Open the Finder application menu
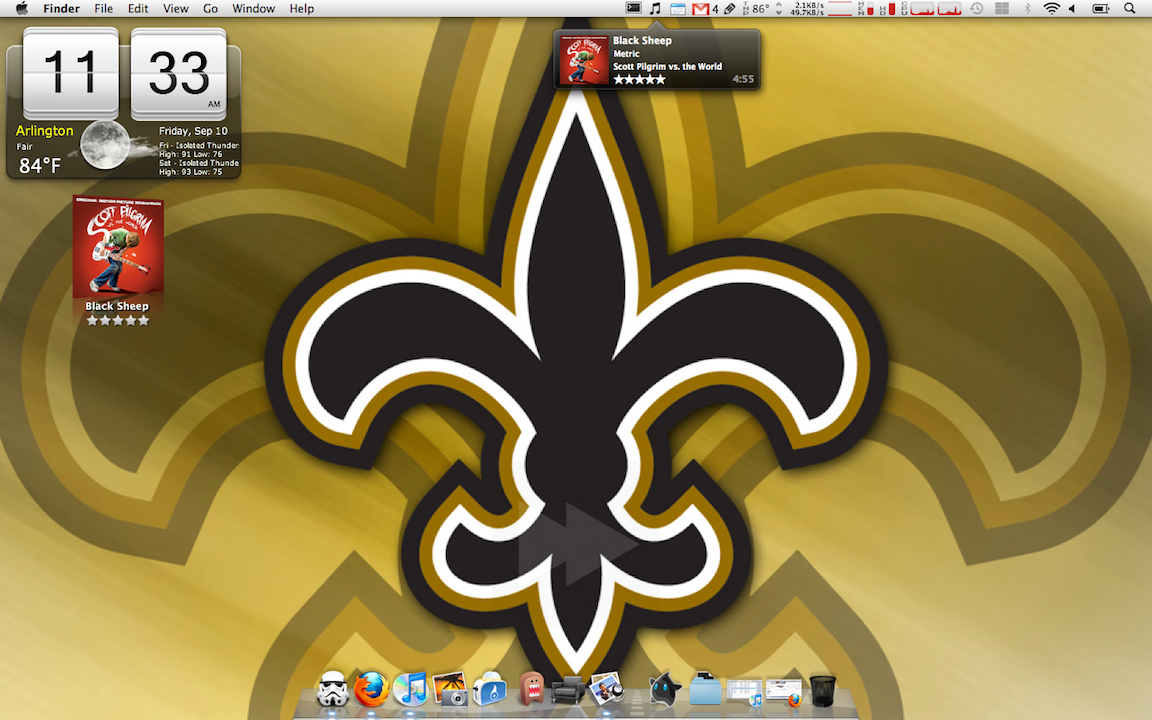The height and width of the screenshot is (720, 1152). point(61,9)
